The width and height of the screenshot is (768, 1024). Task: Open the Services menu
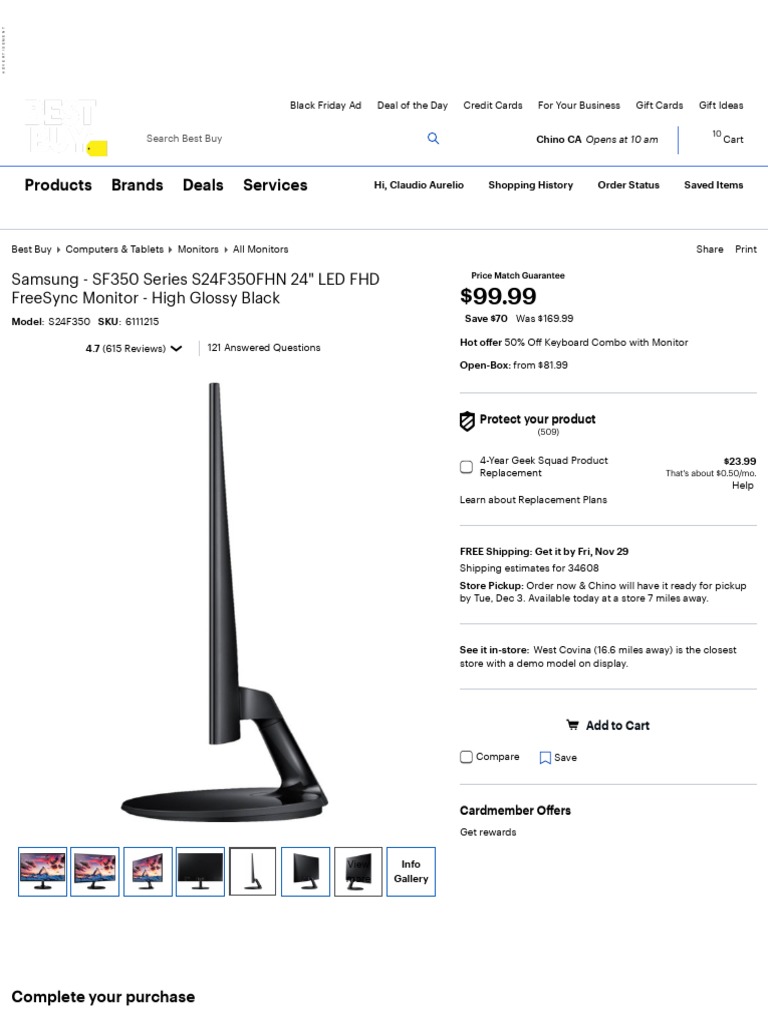click(x=275, y=185)
